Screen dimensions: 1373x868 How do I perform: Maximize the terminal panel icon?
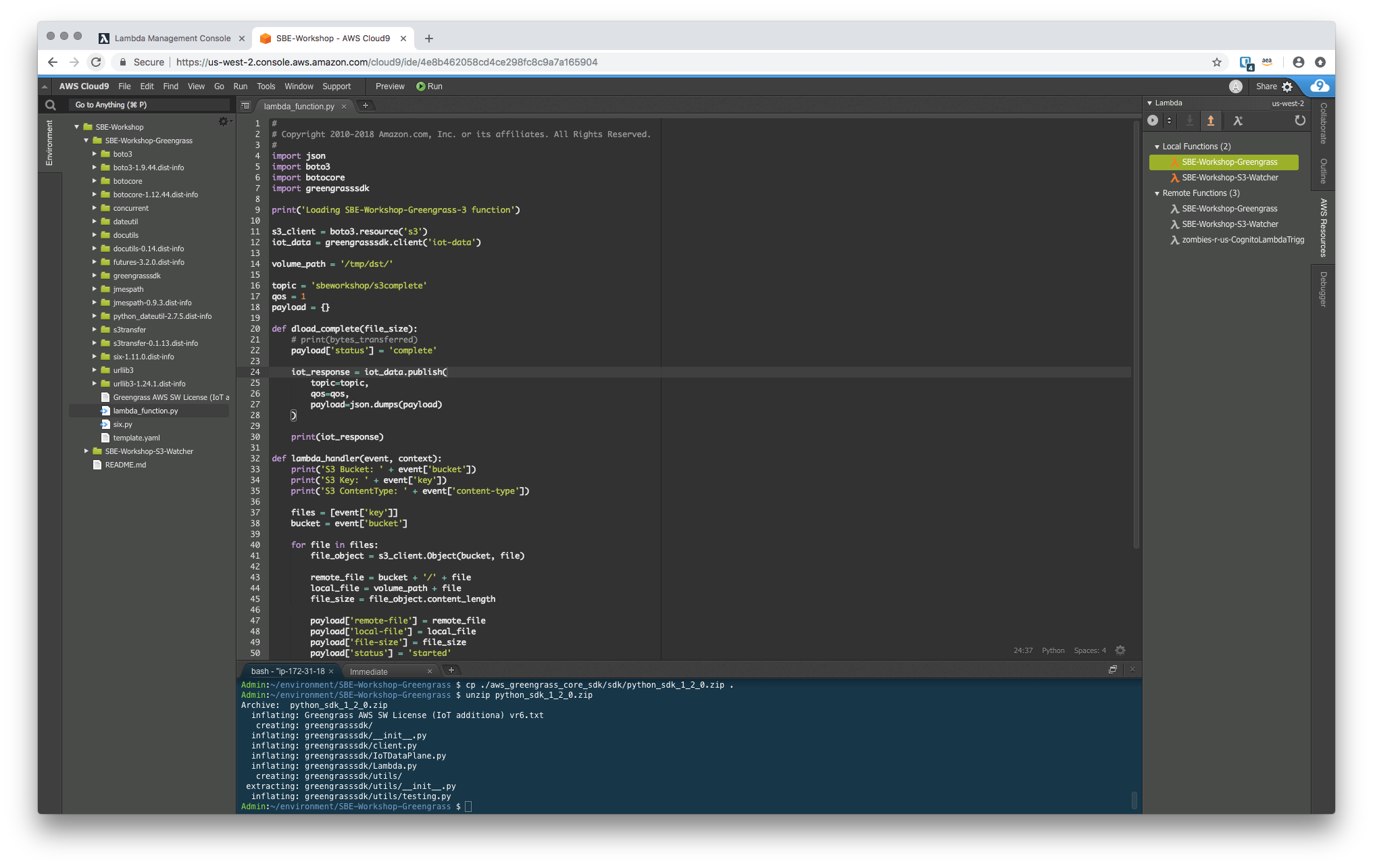(x=1113, y=669)
